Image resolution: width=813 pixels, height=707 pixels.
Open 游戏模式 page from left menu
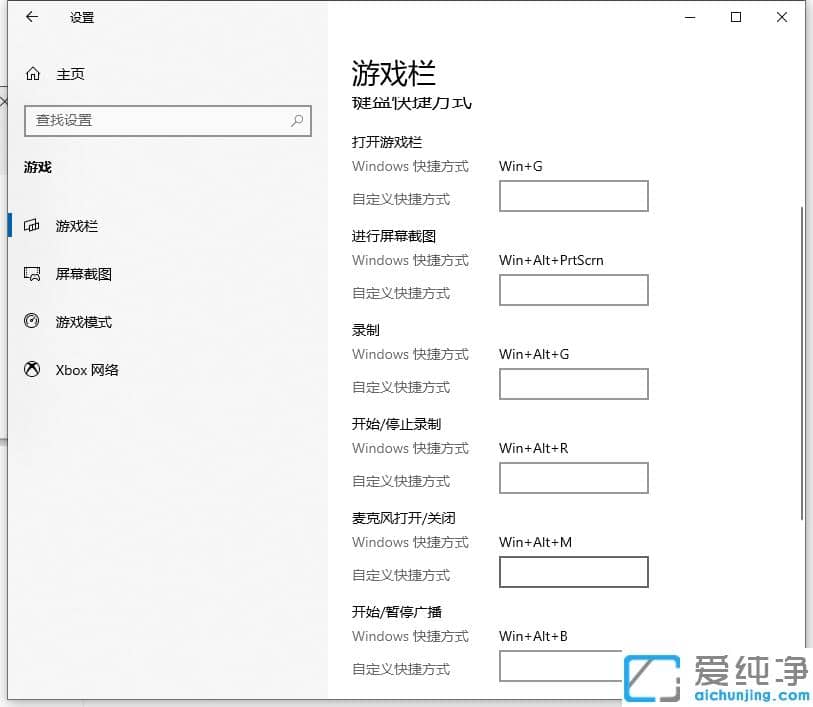click(x=85, y=321)
